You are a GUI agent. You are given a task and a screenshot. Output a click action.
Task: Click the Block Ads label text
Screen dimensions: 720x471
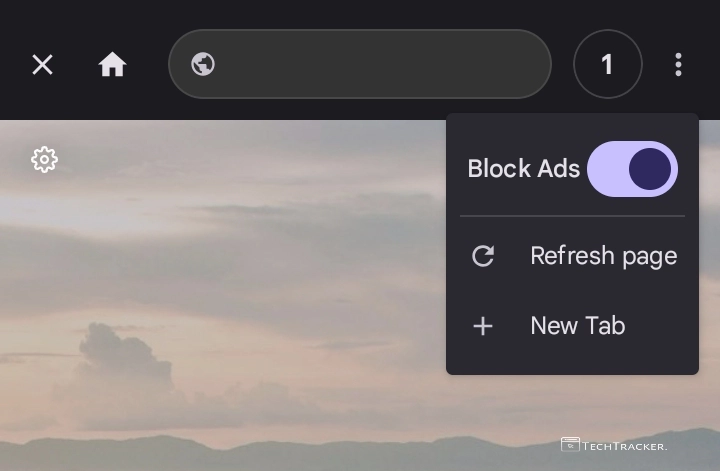click(523, 169)
